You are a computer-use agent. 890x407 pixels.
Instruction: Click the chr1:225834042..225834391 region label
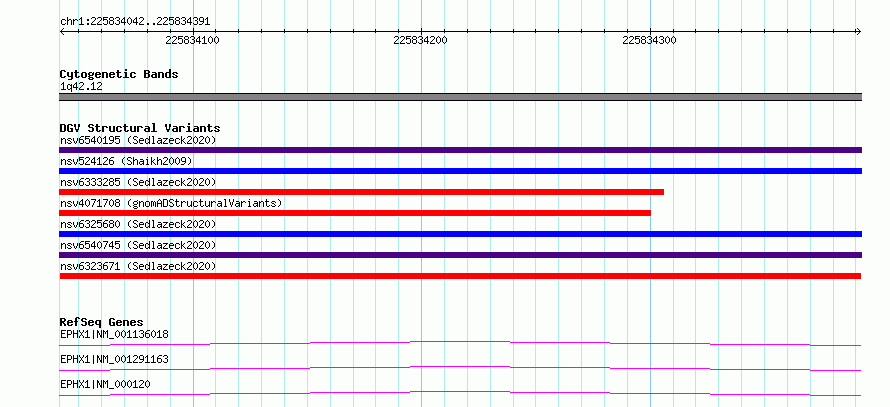click(x=135, y=22)
